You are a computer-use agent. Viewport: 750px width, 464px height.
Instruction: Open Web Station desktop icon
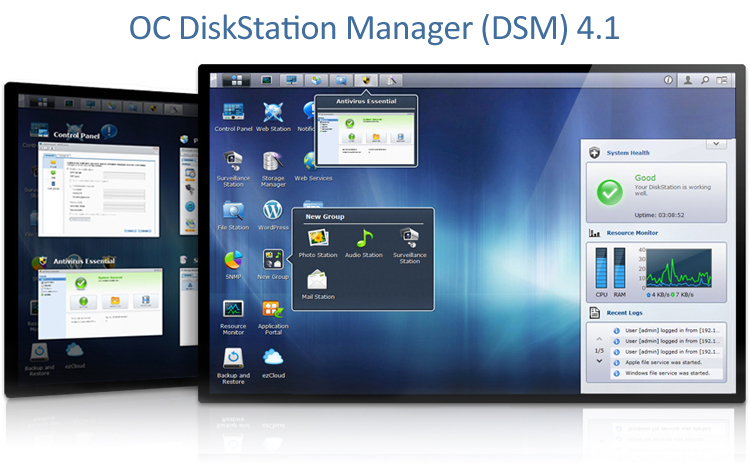pyautogui.click(x=273, y=117)
